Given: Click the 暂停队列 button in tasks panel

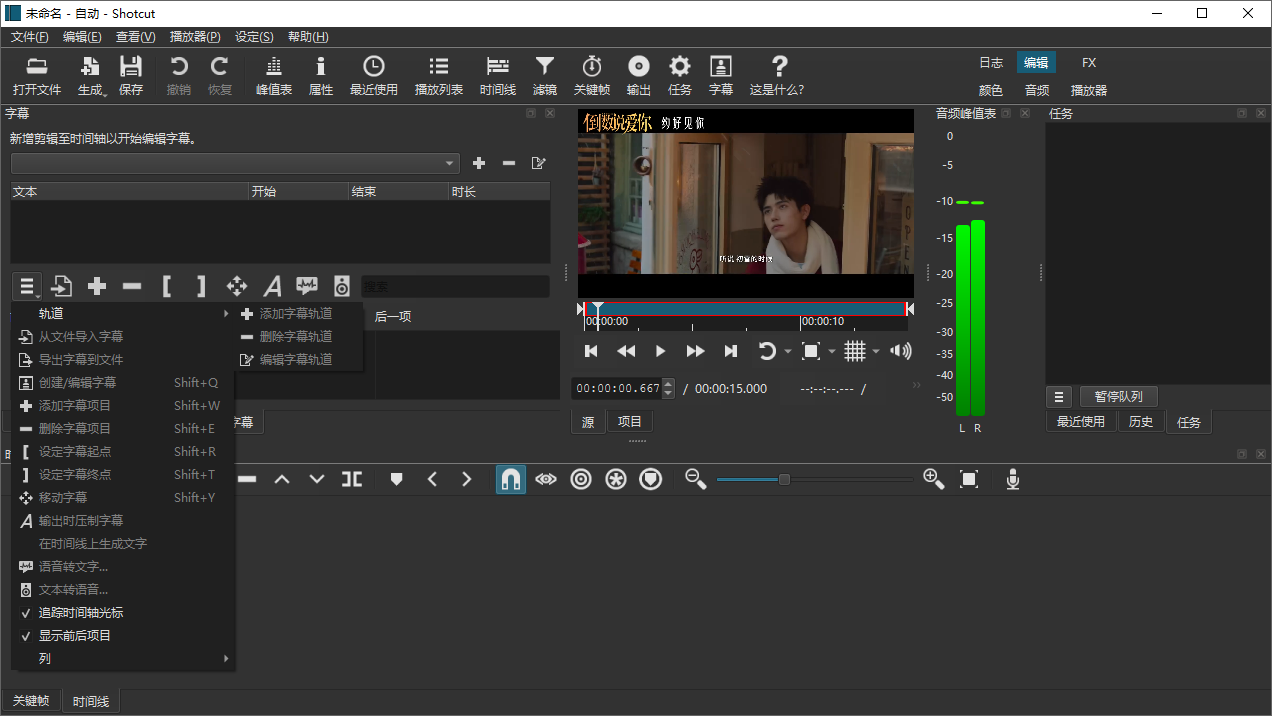Looking at the screenshot, I should pyautogui.click(x=1118, y=396).
